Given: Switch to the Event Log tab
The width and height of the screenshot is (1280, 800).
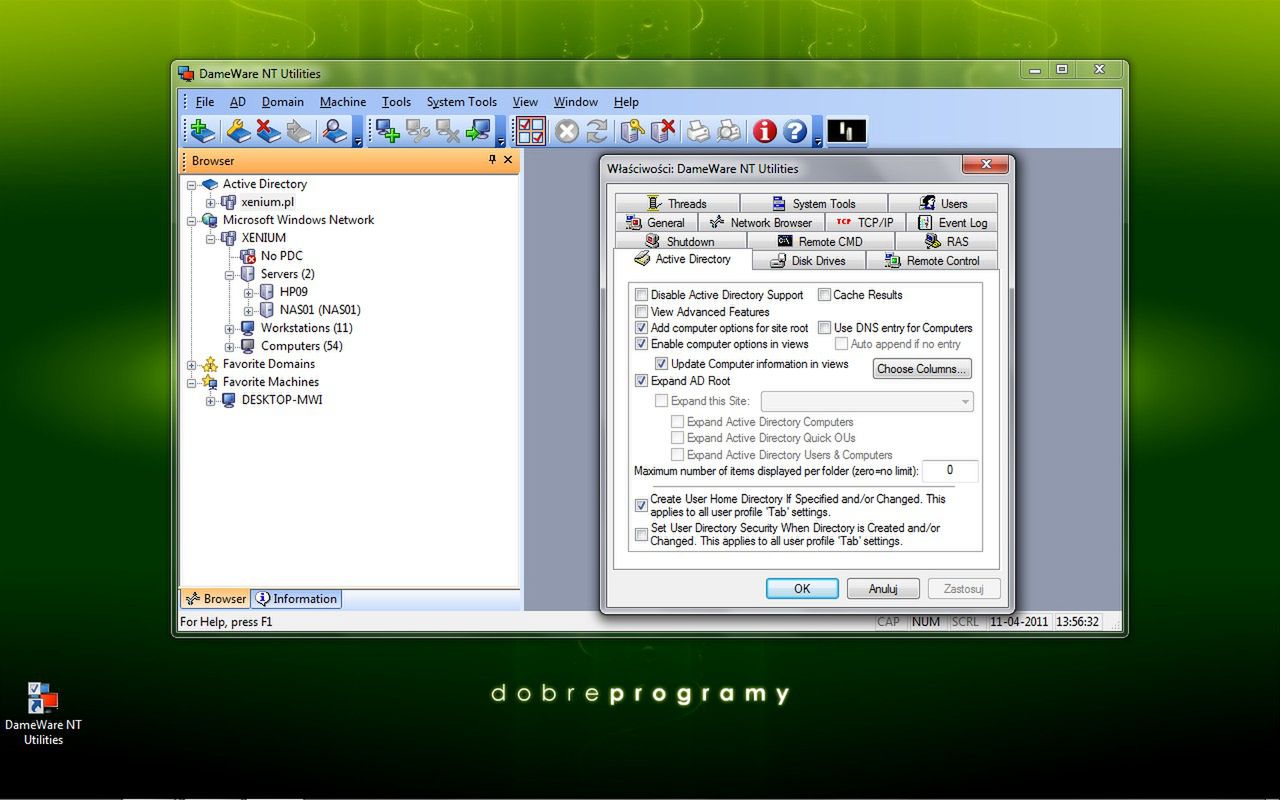Looking at the screenshot, I should (x=954, y=223).
